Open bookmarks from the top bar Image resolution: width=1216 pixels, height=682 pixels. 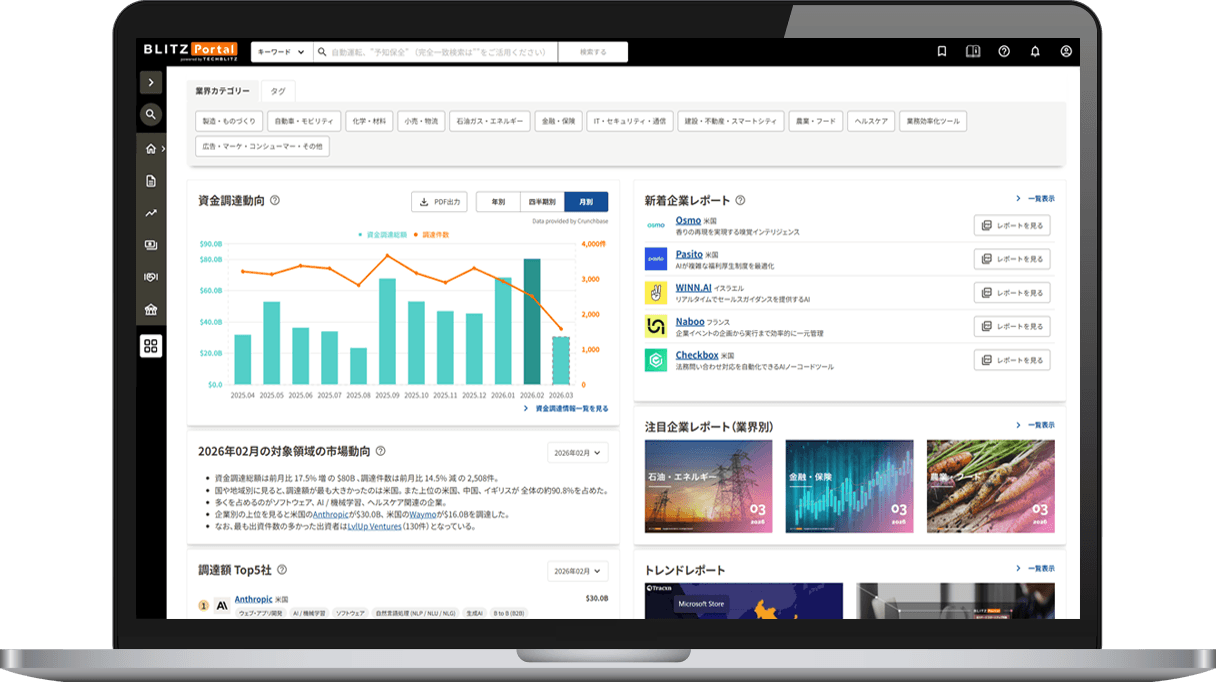coord(942,51)
